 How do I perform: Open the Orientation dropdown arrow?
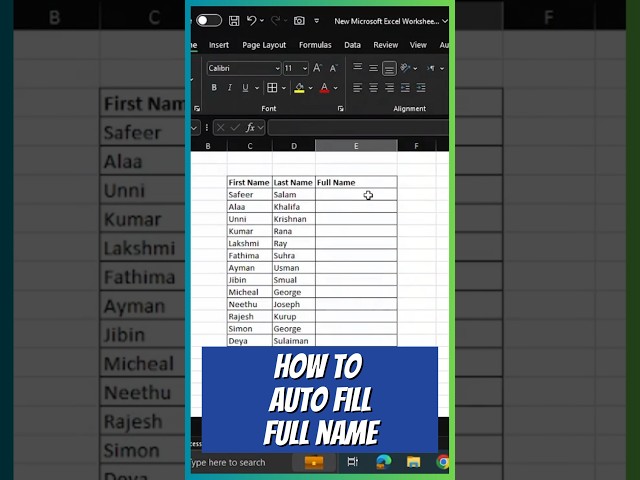tap(415, 69)
